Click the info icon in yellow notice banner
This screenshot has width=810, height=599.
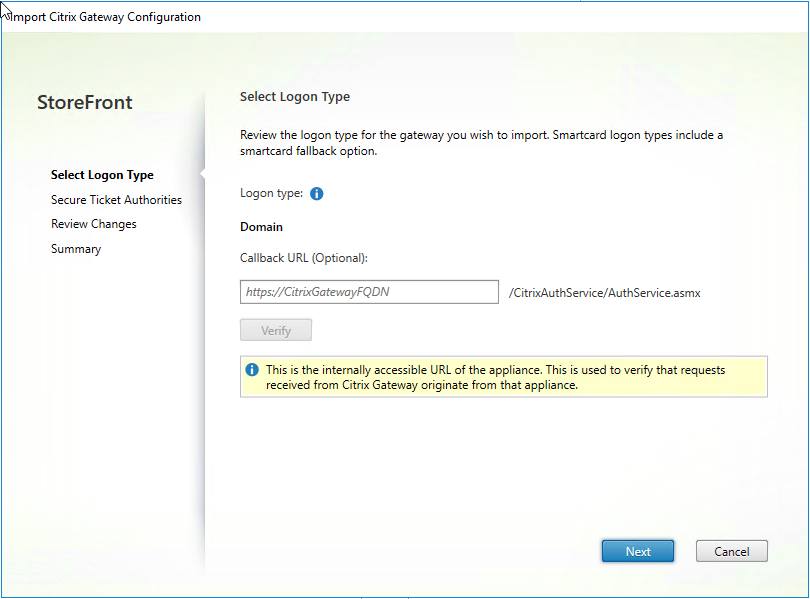pyautogui.click(x=252, y=370)
